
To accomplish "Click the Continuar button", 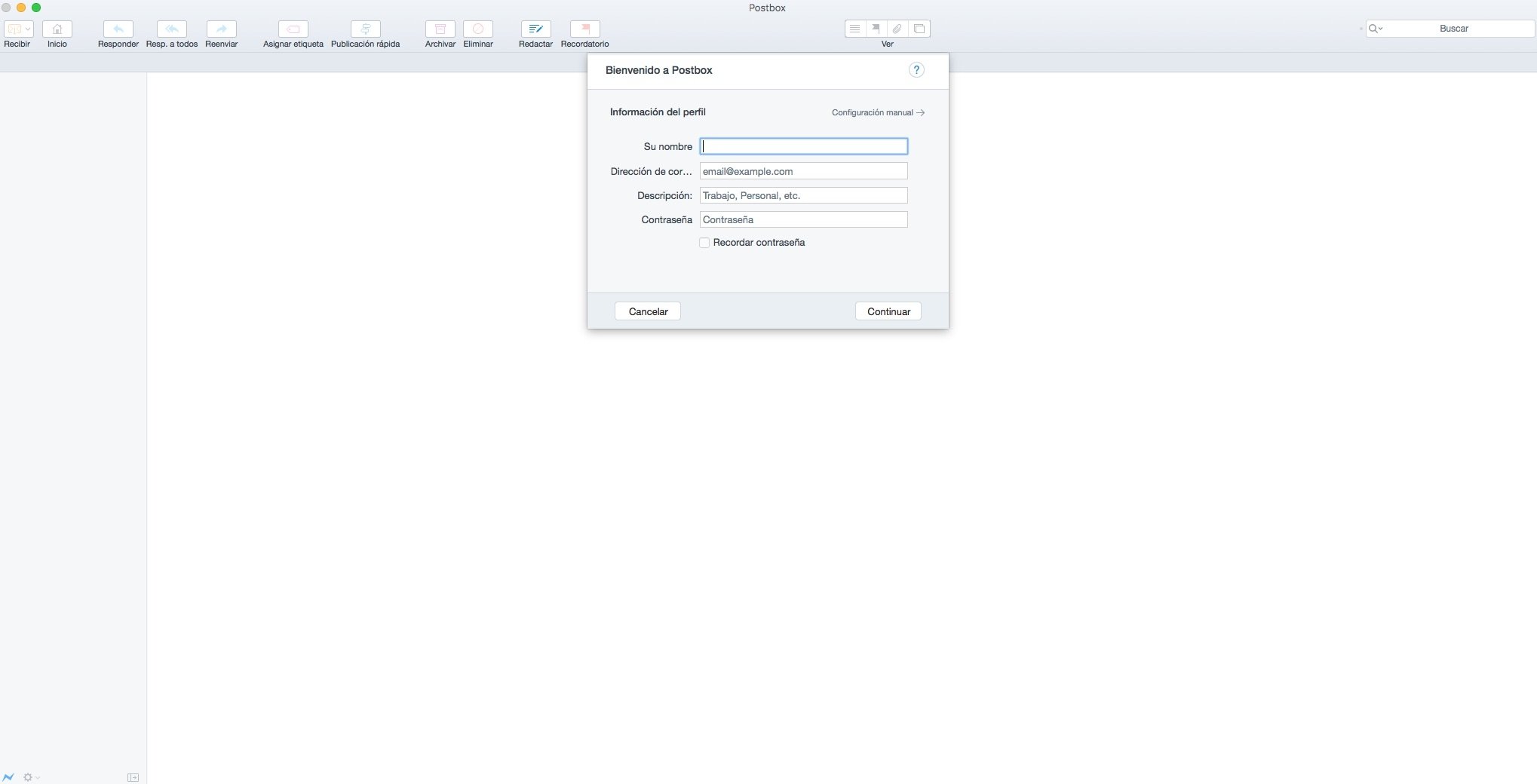I will 888,311.
